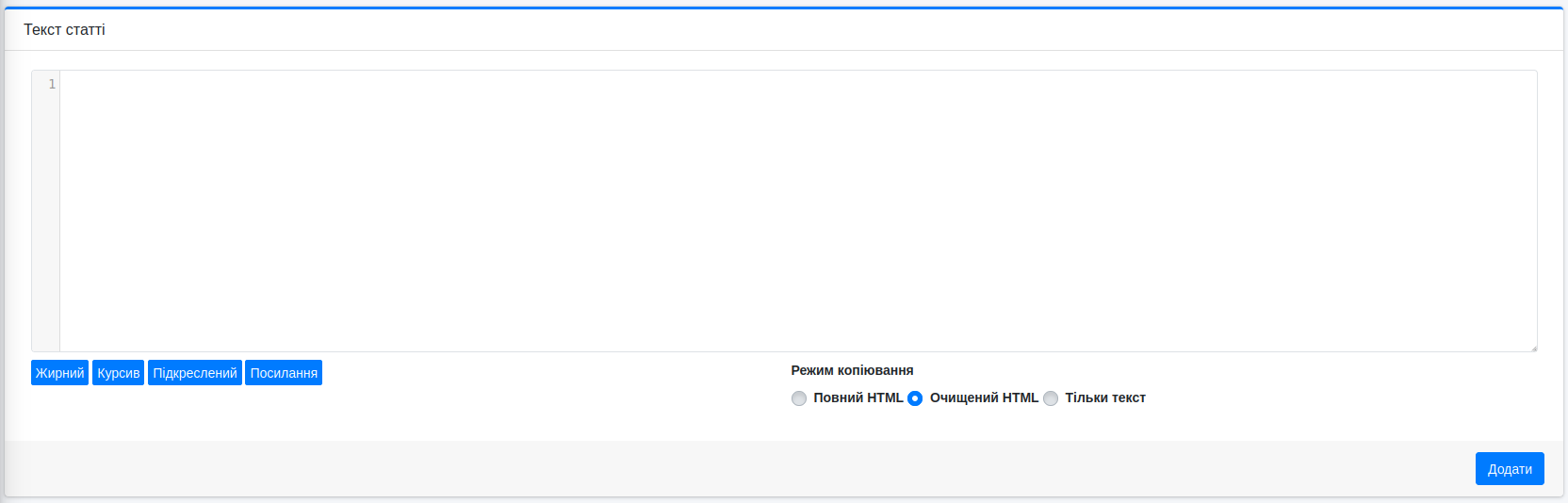Screen dimensions: 1568x503
Task: Select the Повний HTML radio button
Action: pos(799,398)
